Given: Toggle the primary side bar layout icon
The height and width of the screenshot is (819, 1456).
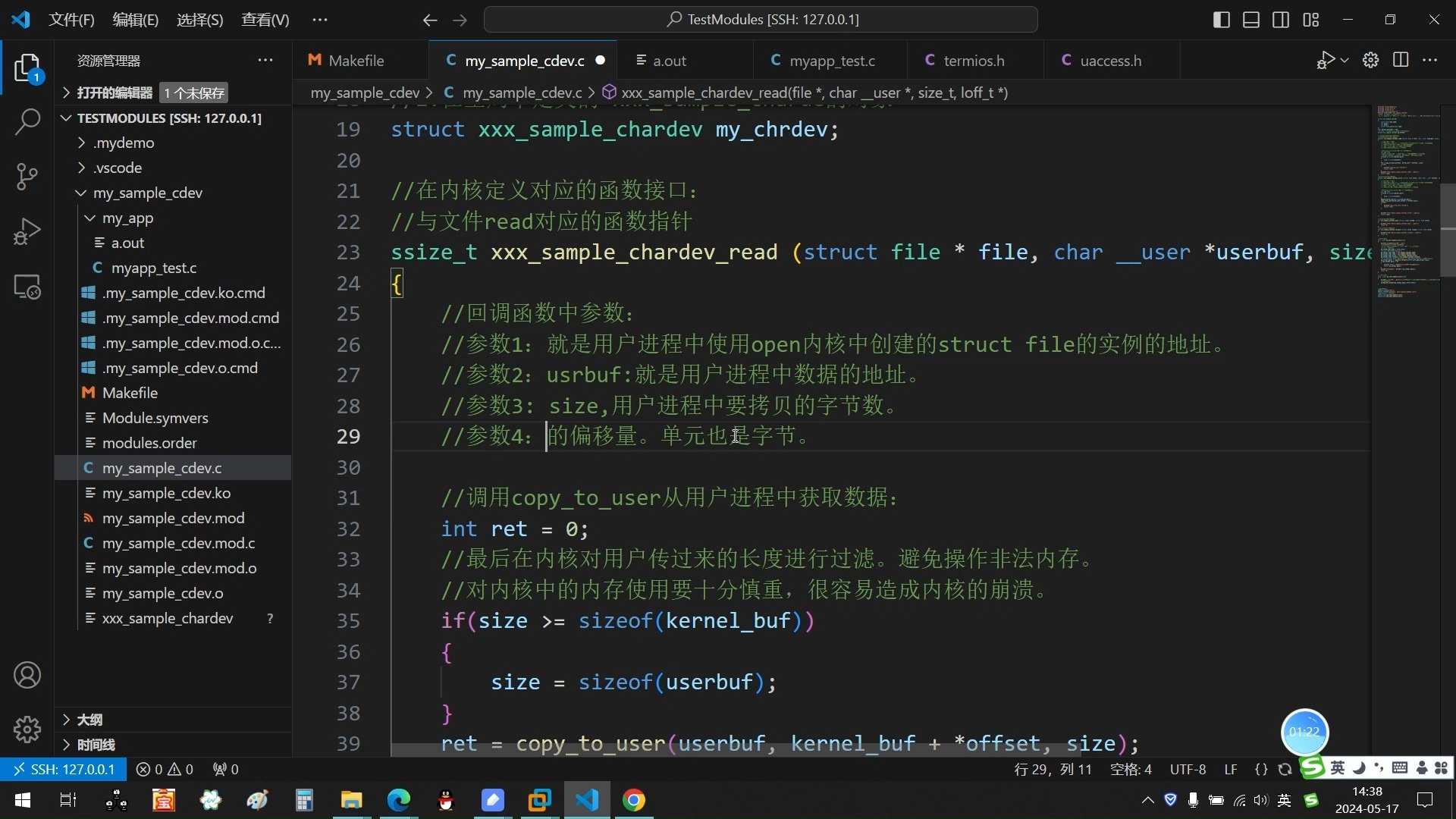Looking at the screenshot, I should 1222,20.
